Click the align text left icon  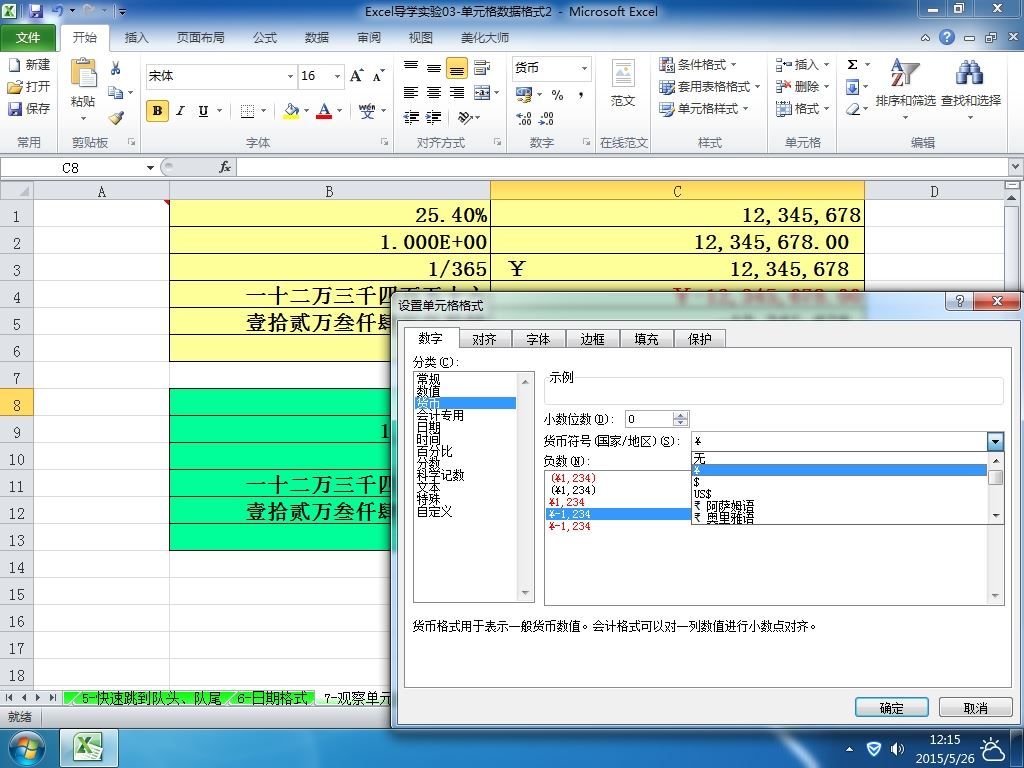click(x=411, y=93)
